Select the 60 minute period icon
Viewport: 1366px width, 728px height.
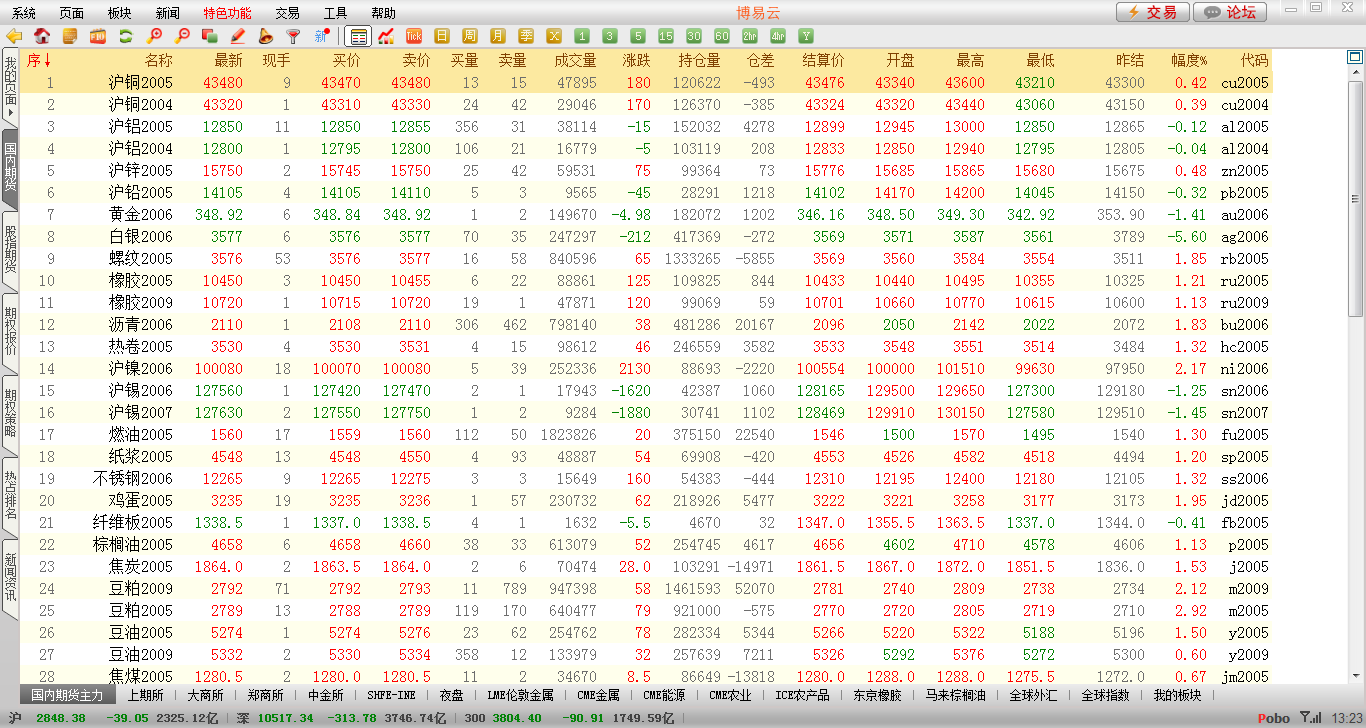tap(722, 36)
